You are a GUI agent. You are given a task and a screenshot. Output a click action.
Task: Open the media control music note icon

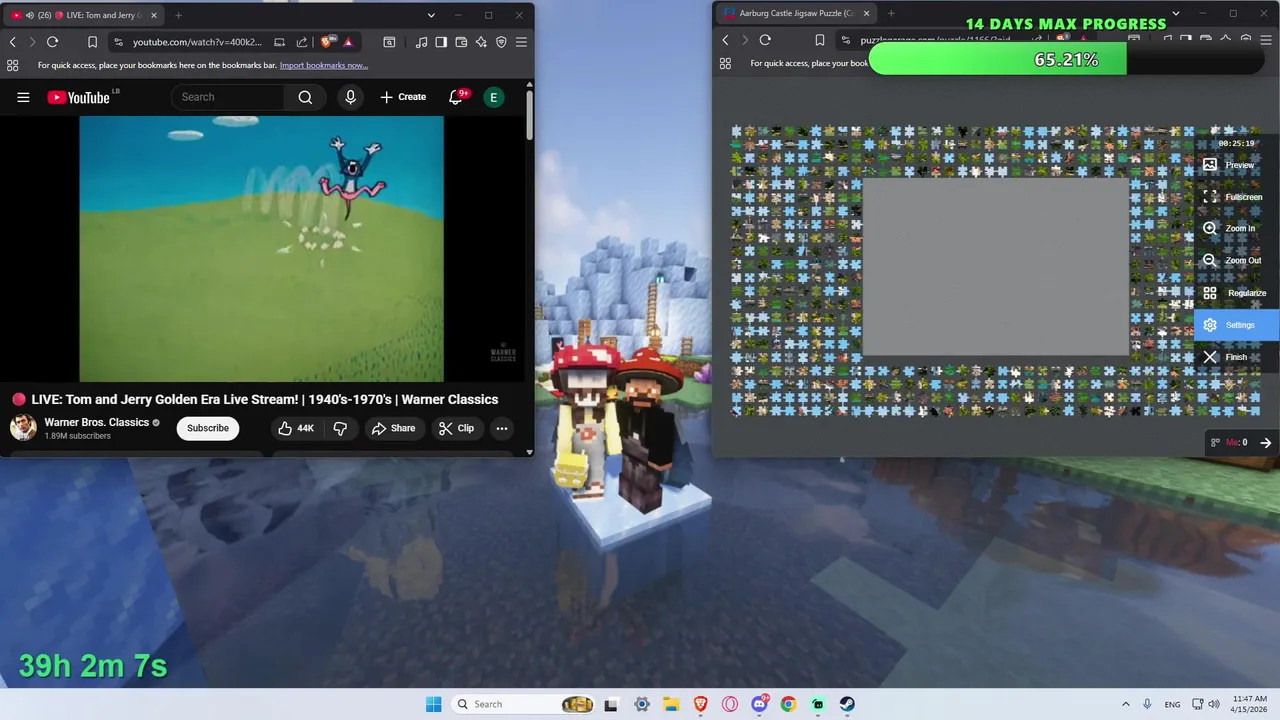coord(421,42)
